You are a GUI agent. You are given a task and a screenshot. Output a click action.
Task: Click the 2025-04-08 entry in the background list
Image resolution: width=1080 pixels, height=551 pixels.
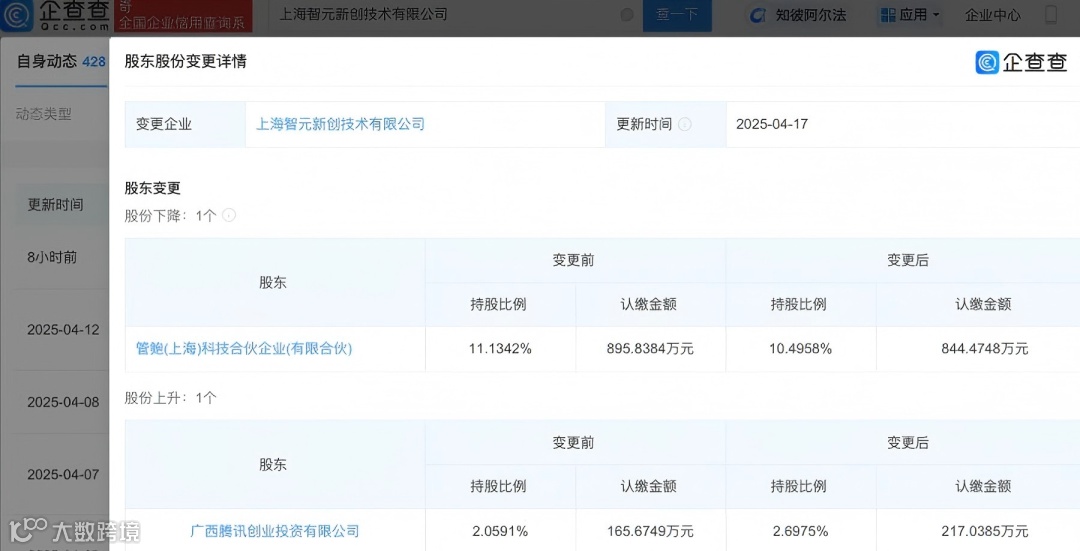tap(63, 402)
